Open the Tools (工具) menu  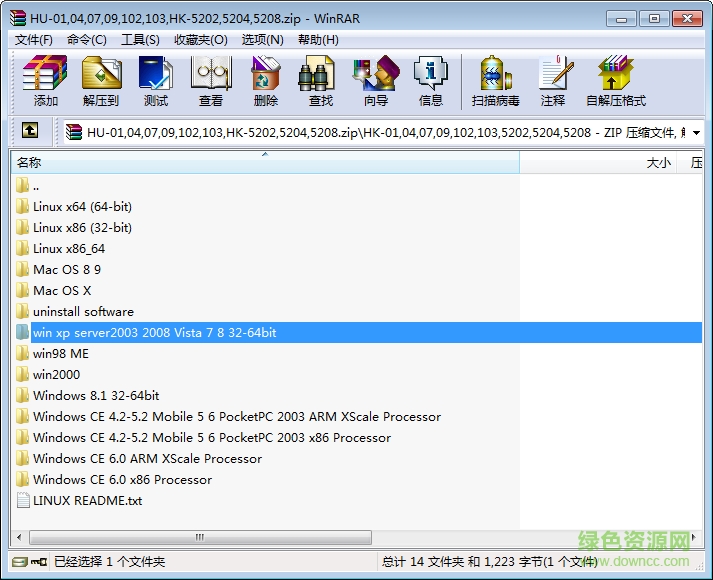(140, 40)
